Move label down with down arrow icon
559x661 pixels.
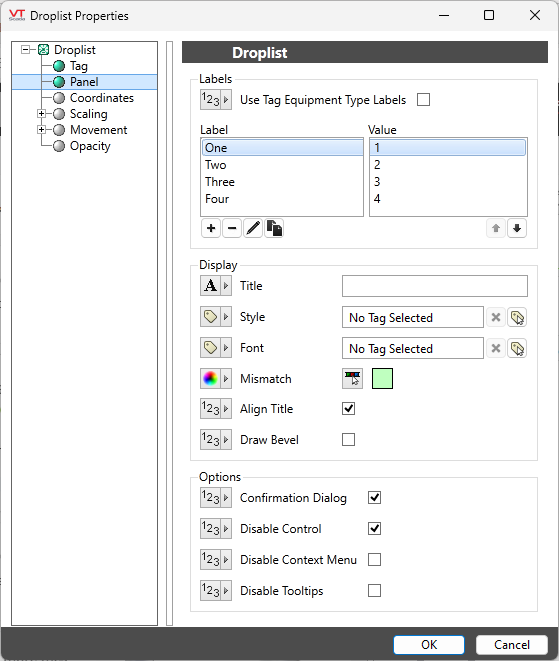tap(517, 228)
